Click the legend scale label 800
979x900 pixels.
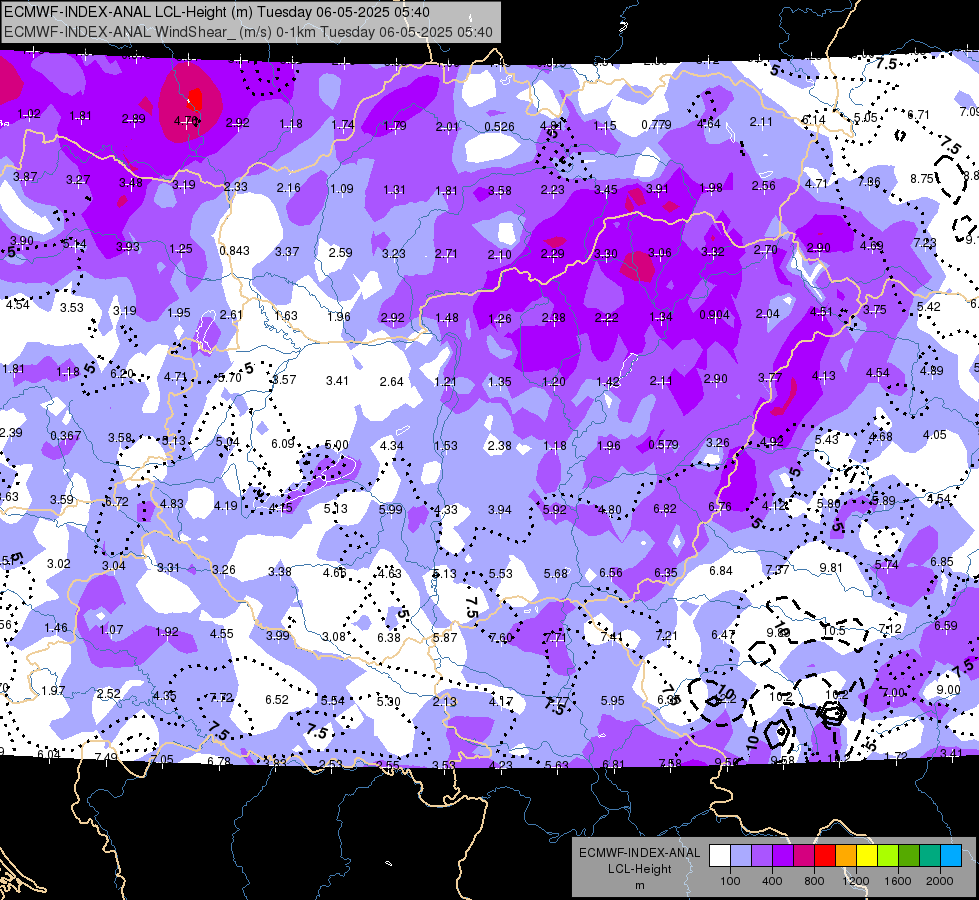tap(814, 881)
